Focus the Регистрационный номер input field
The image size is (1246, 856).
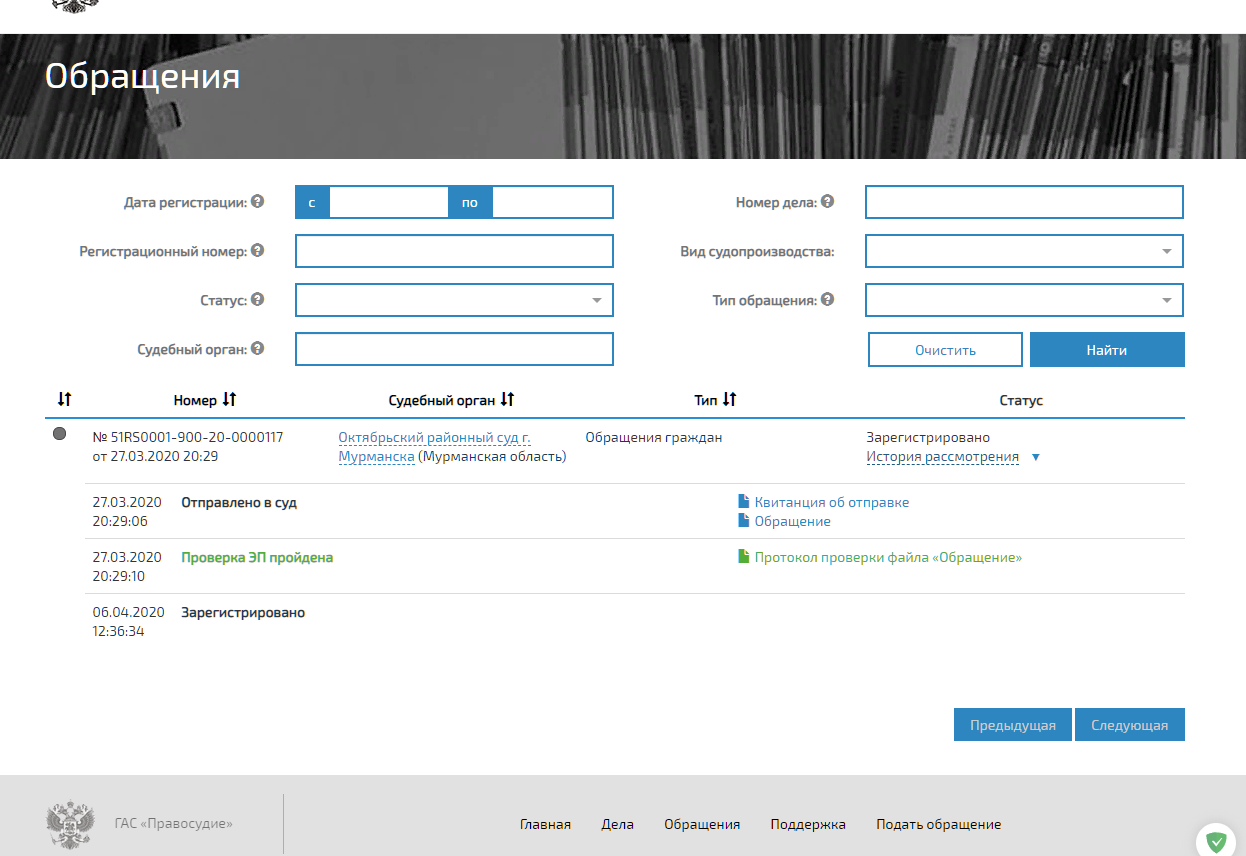click(x=454, y=251)
